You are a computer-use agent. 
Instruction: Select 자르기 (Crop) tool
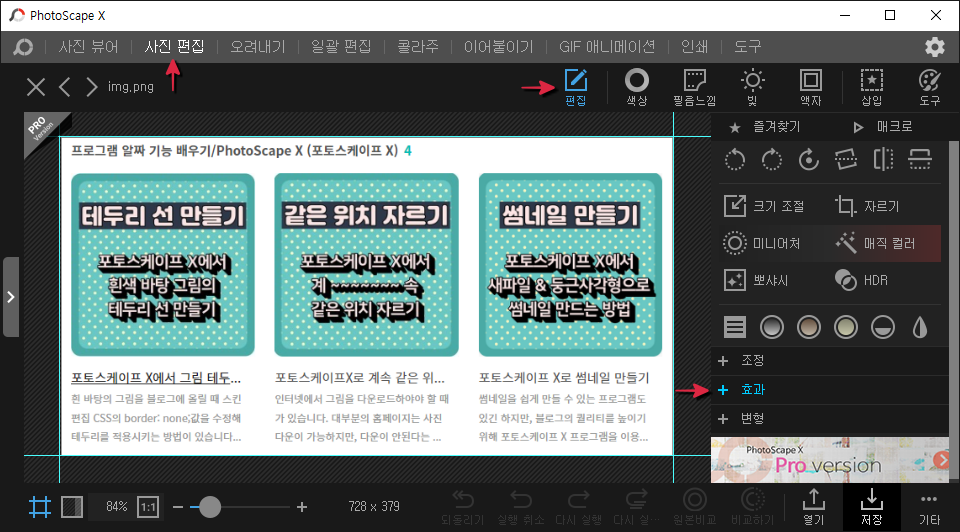[867, 206]
